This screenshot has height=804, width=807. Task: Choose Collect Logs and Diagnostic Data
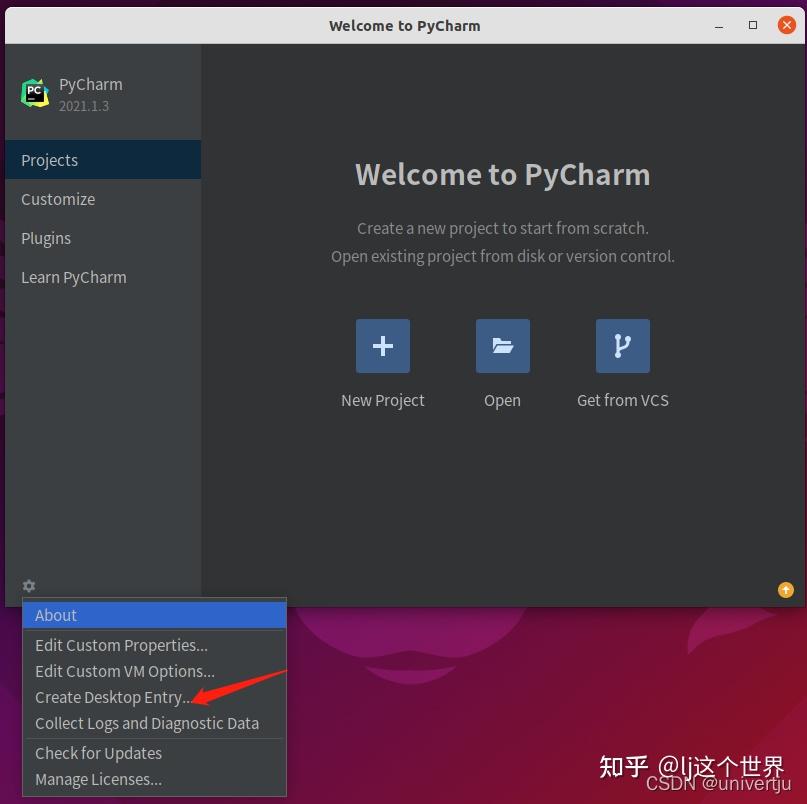(146, 723)
